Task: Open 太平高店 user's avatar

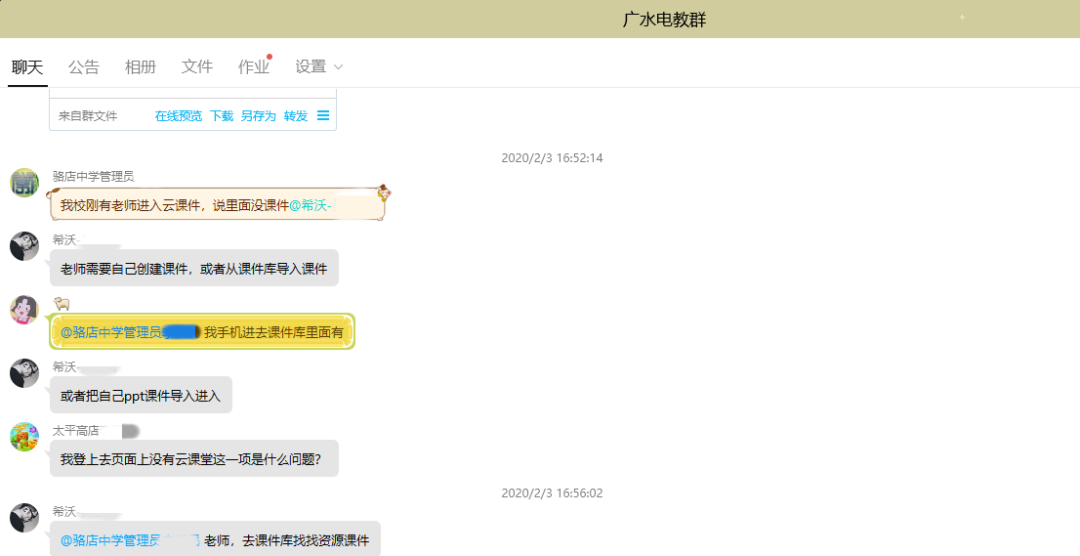Action: point(25,437)
